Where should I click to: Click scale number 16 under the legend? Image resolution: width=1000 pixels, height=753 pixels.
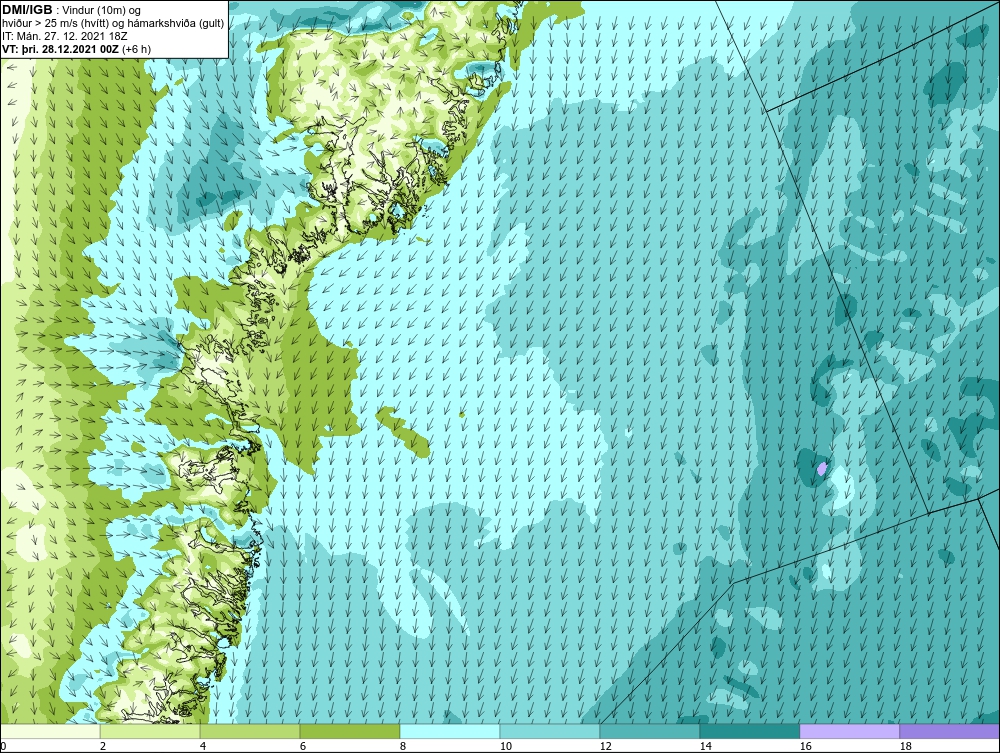(x=805, y=746)
